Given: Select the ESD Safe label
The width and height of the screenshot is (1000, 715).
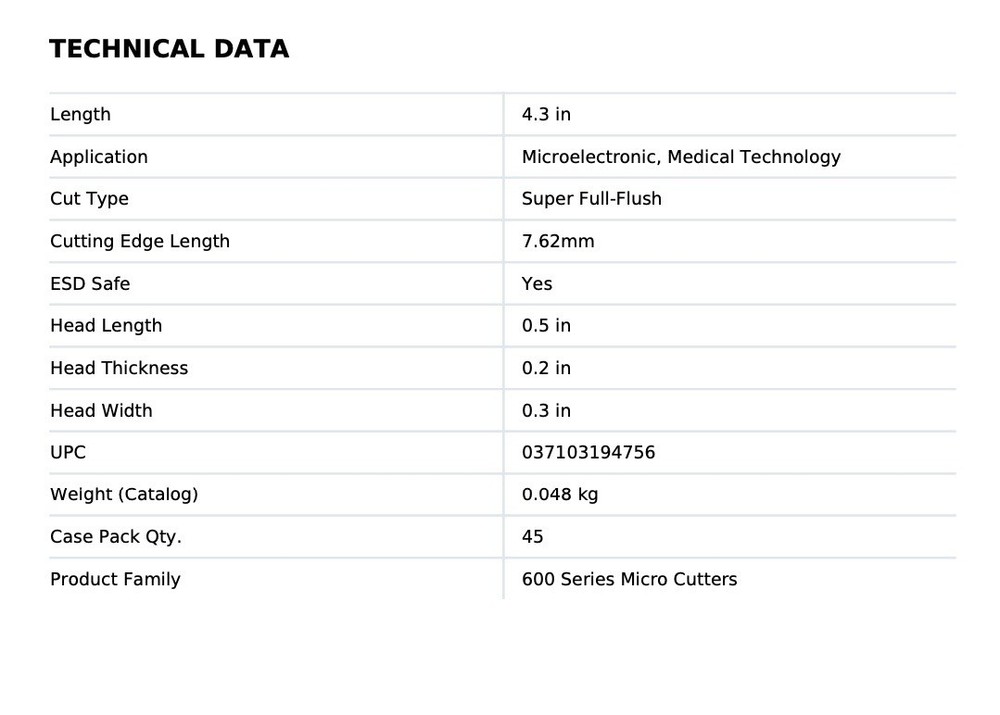Looking at the screenshot, I should click(x=90, y=284).
